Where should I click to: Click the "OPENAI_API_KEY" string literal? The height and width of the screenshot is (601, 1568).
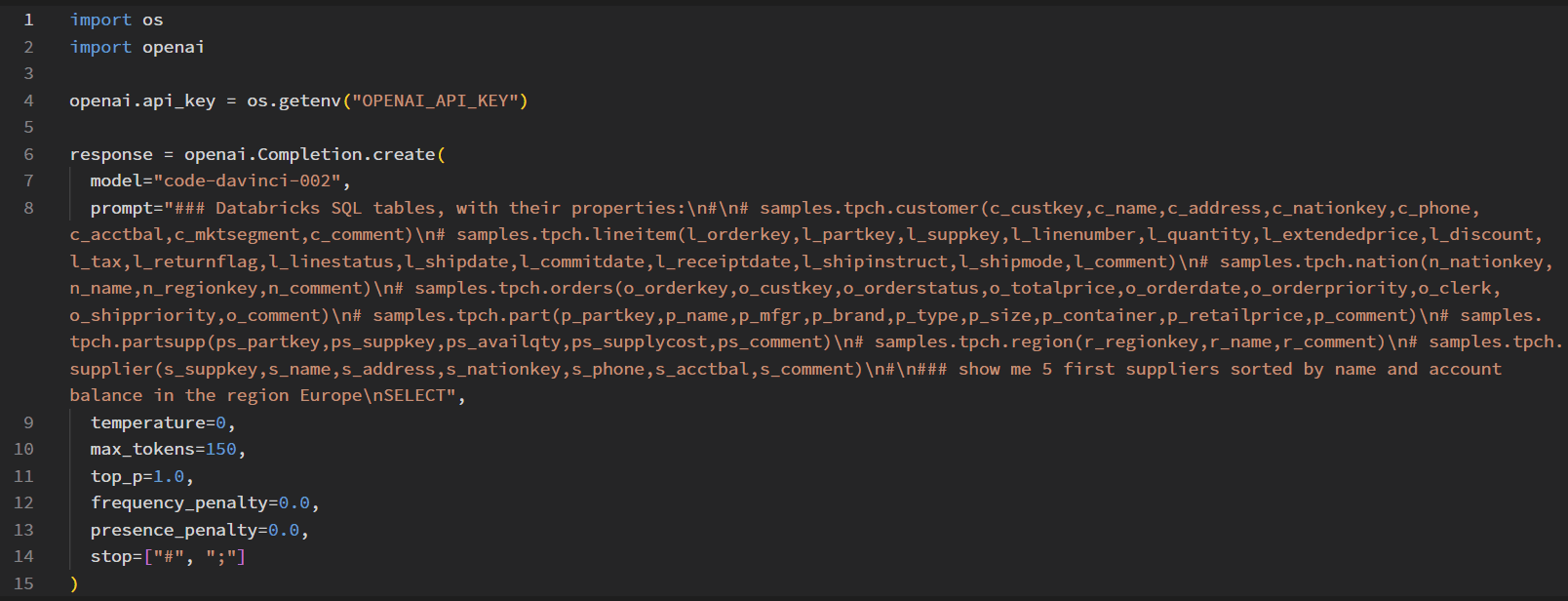[440, 100]
